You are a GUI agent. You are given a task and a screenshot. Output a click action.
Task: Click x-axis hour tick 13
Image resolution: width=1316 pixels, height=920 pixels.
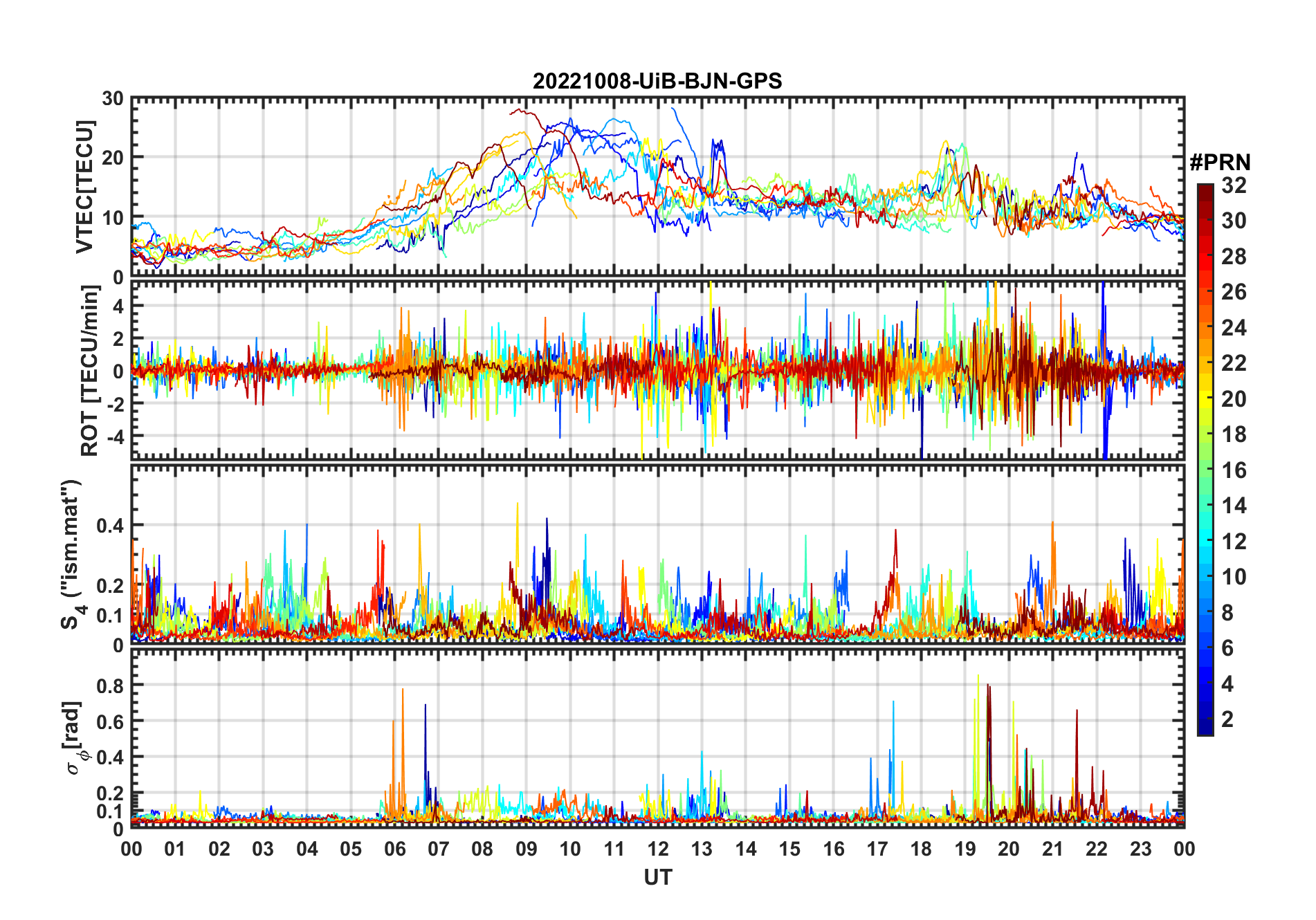tap(702, 849)
